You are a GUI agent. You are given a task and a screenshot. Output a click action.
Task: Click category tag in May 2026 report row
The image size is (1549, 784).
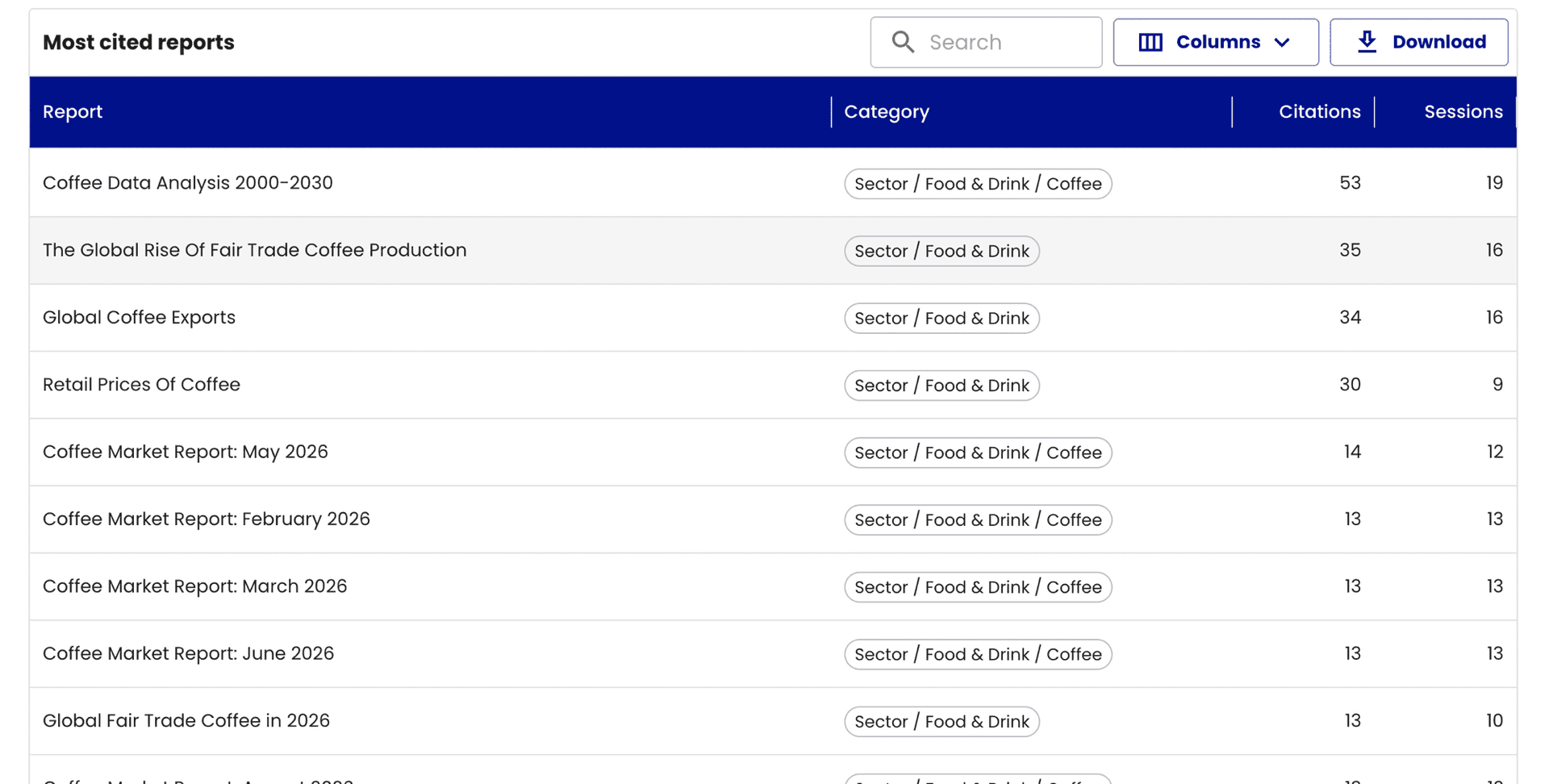978,452
